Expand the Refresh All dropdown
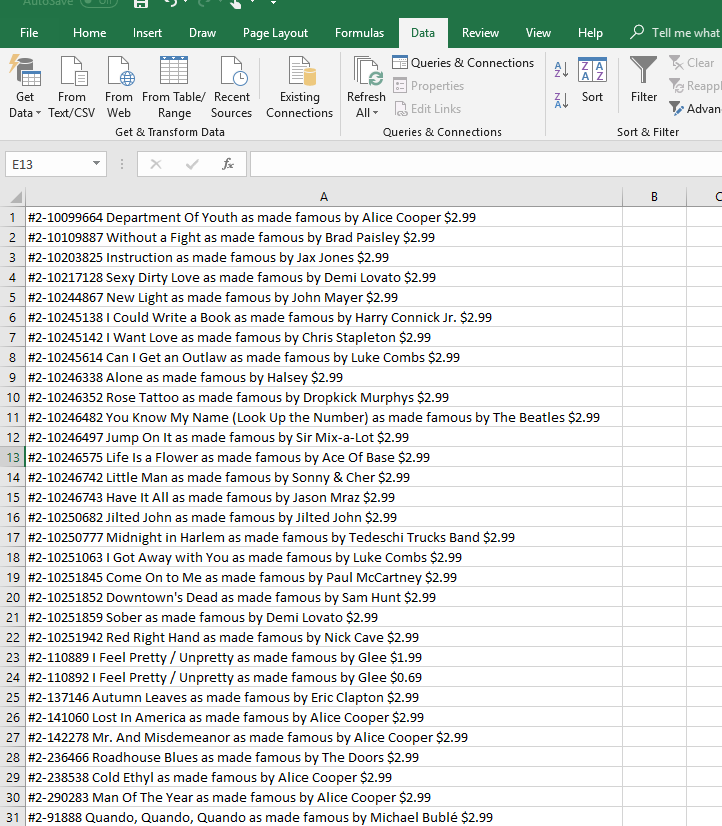 coord(366,112)
